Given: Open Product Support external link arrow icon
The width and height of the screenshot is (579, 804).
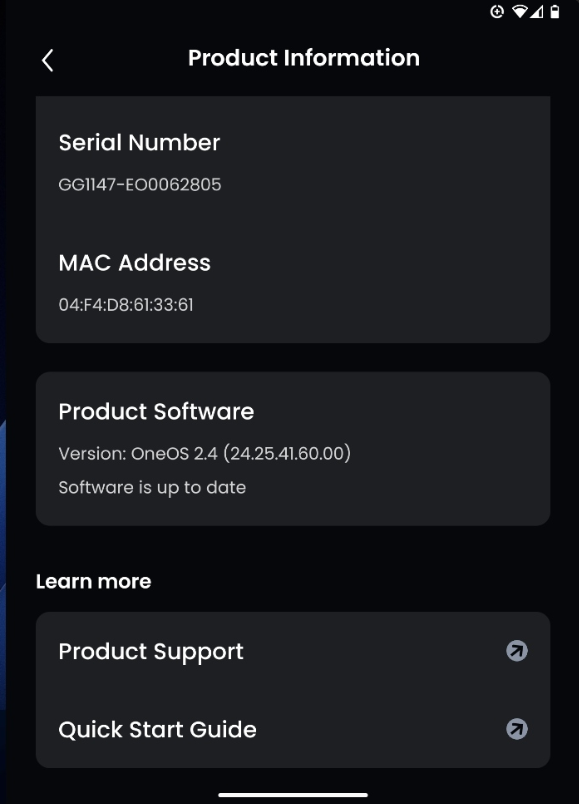Looking at the screenshot, I should pos(516,651).
